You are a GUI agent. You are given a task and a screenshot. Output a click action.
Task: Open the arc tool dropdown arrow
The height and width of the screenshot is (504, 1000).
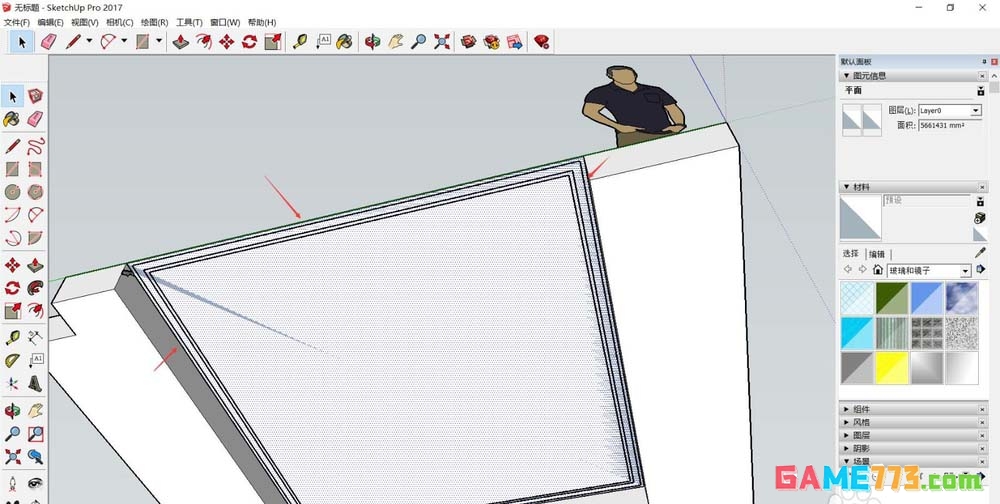124,41
